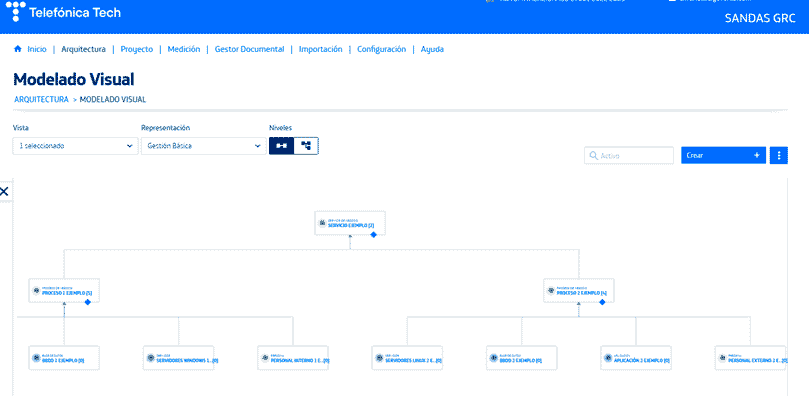Collapse SERVICIO EJEMPLO using its blue diamond
Viewport: 809px width, 396px height.
click(374, 235)
